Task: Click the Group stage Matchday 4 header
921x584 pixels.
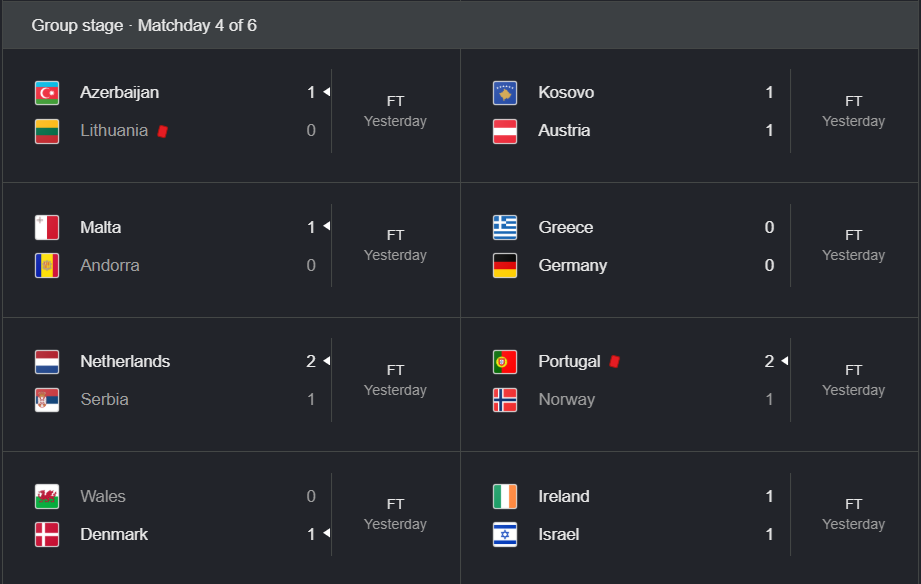Action: pyautogui.click(x=144, y=25)
